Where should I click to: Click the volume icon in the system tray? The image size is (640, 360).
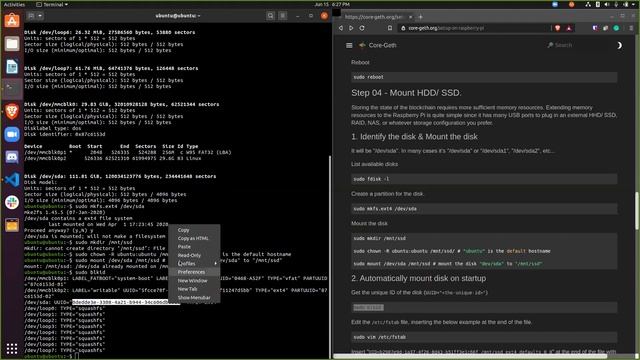coord(607,4)
